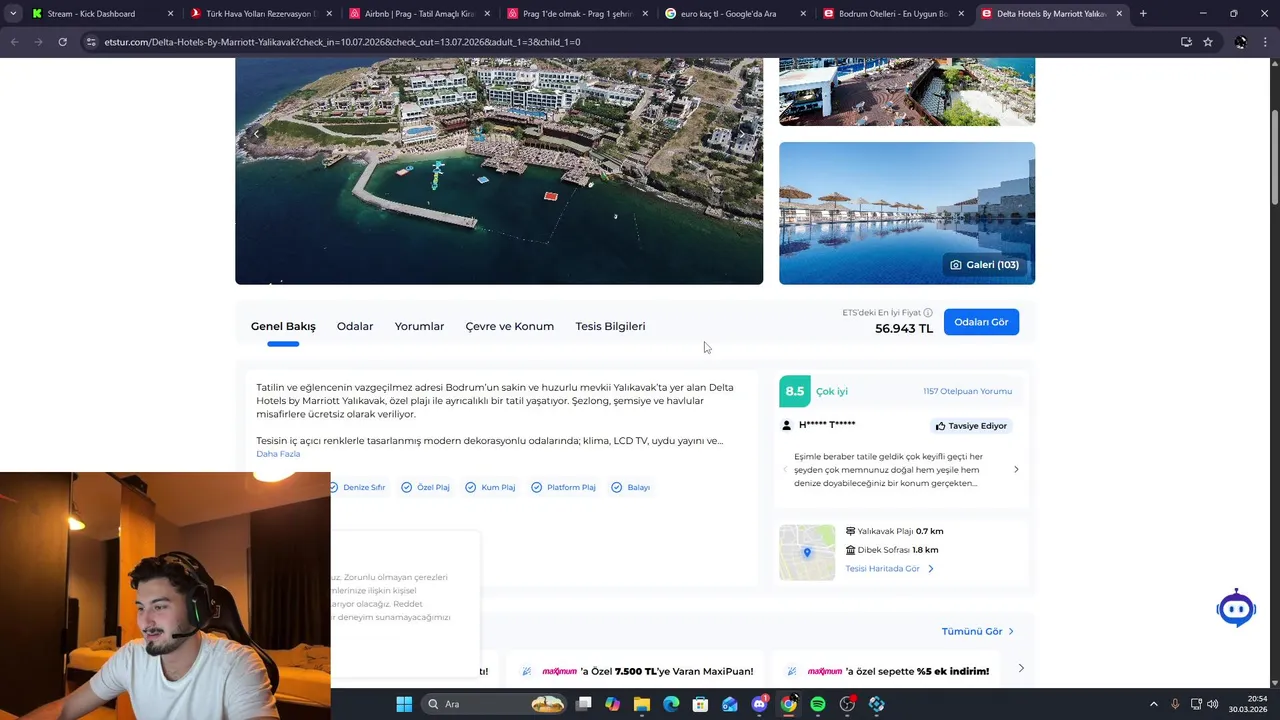Click the reviewer profile icon
This screenshot has height=720, width=1280.
pos(788,425)
